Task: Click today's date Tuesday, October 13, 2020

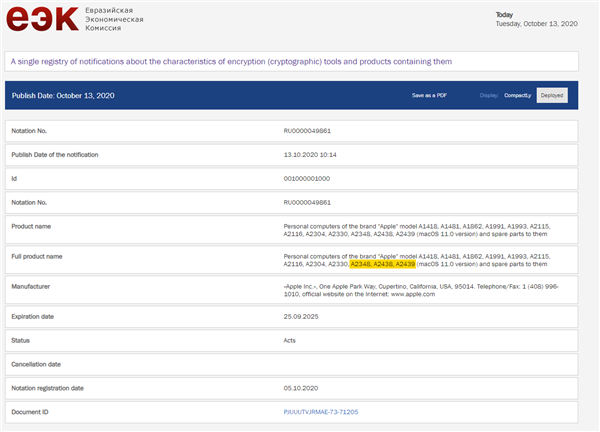Action: [x=537, y=24]
